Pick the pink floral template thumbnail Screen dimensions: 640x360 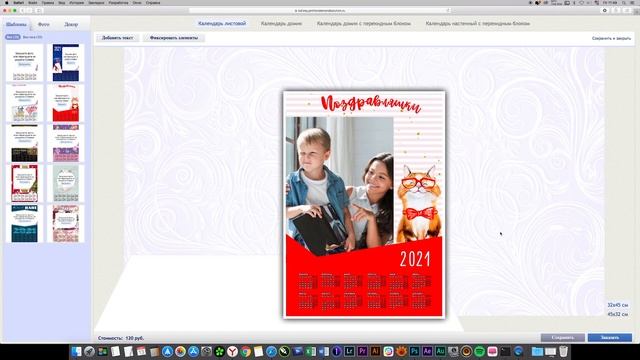[x=66, y=224]
